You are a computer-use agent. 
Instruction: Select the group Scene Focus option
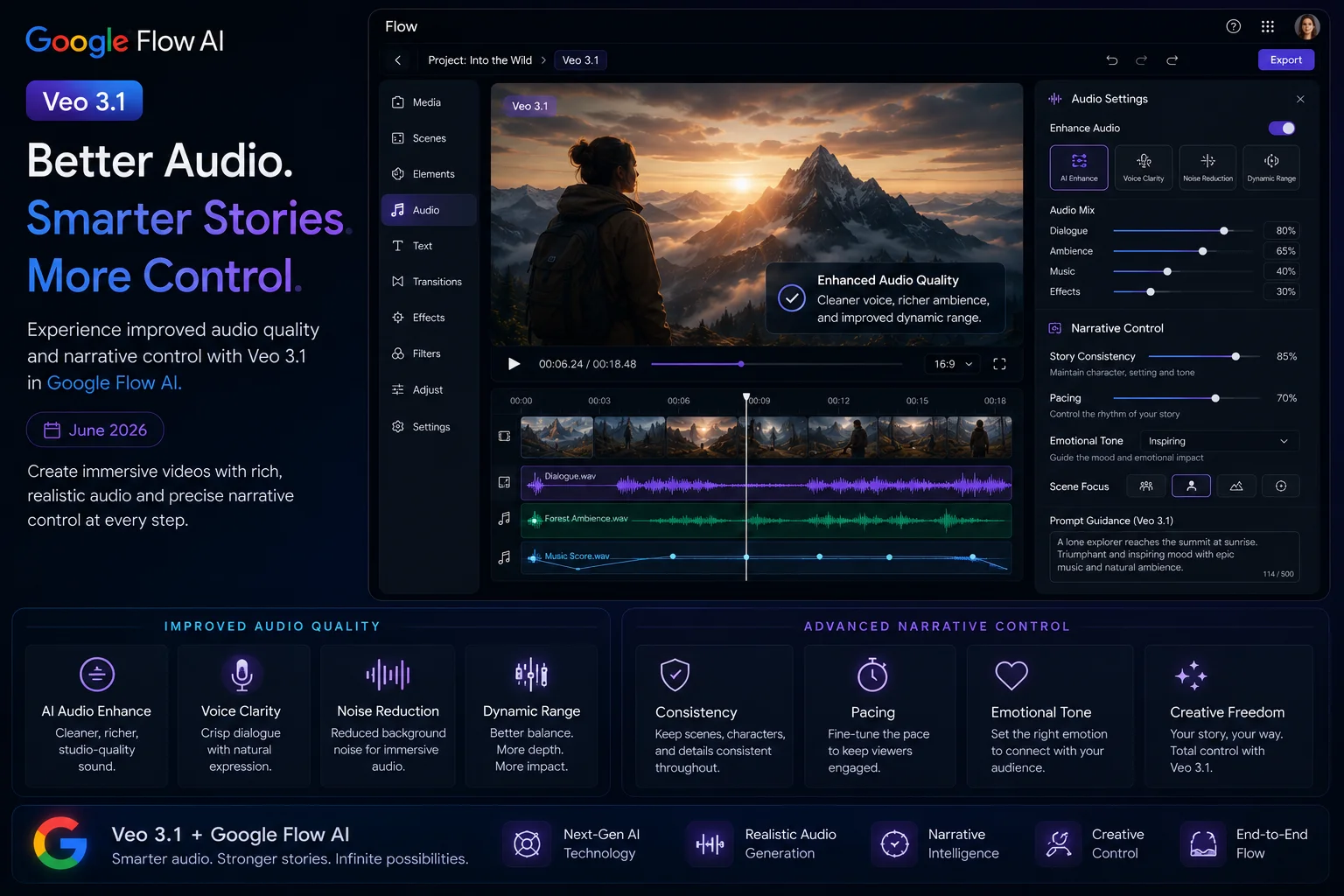pos(1146,486)
